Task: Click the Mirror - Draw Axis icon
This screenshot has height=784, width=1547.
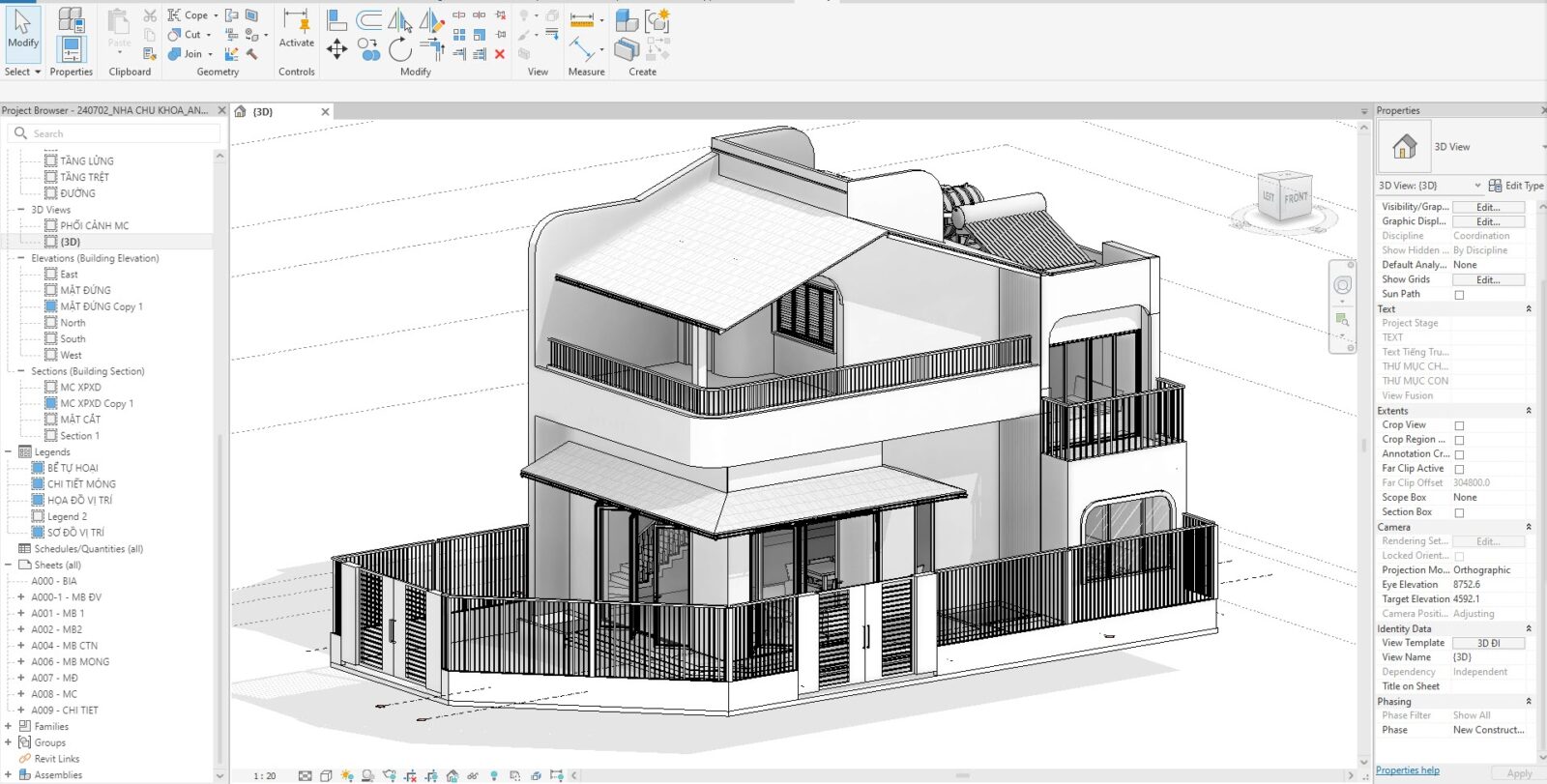Action: pyautogui.click(x=431, y=19)
